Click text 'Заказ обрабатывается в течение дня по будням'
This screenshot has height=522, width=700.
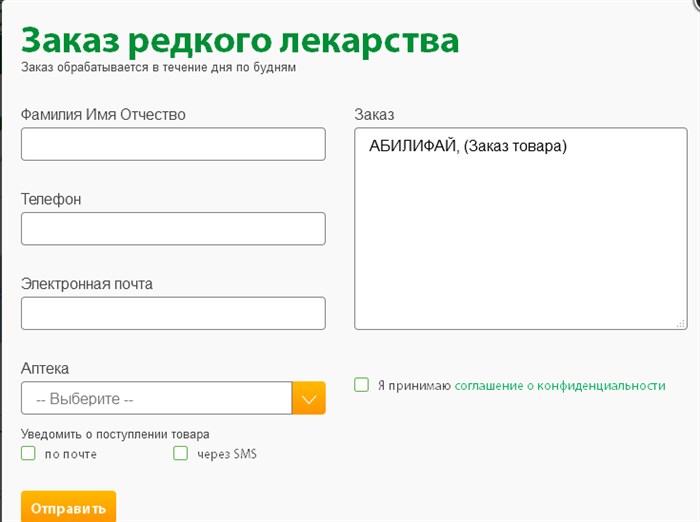coord(158,67)
